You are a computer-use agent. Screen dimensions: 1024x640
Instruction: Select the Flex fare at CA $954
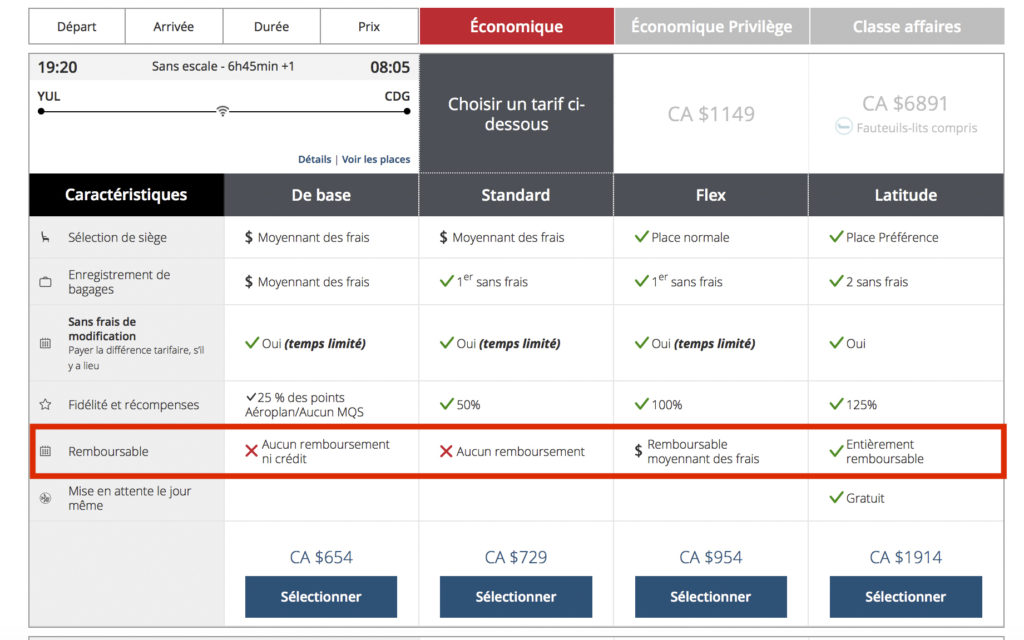711,597
